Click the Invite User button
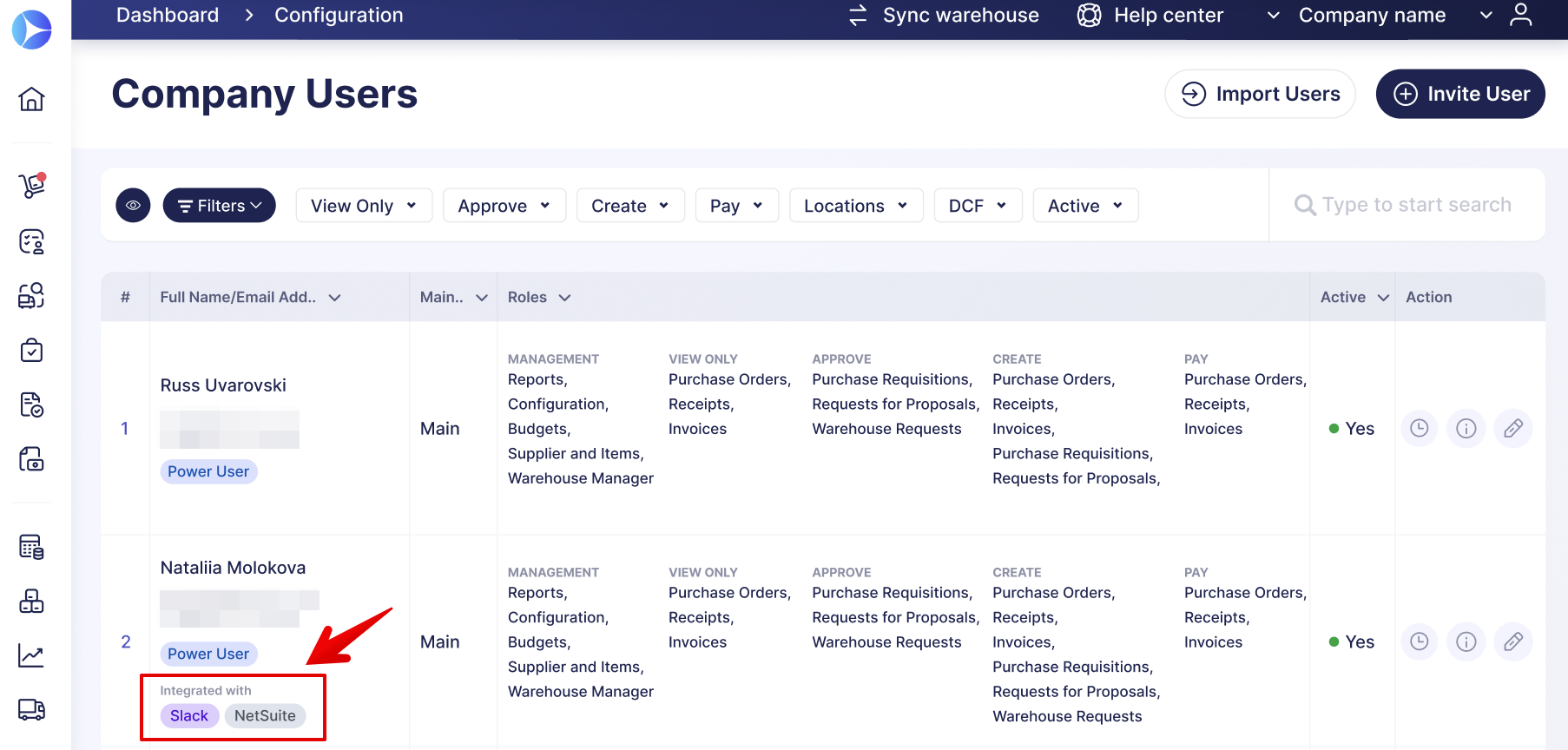 point(1459,94)
